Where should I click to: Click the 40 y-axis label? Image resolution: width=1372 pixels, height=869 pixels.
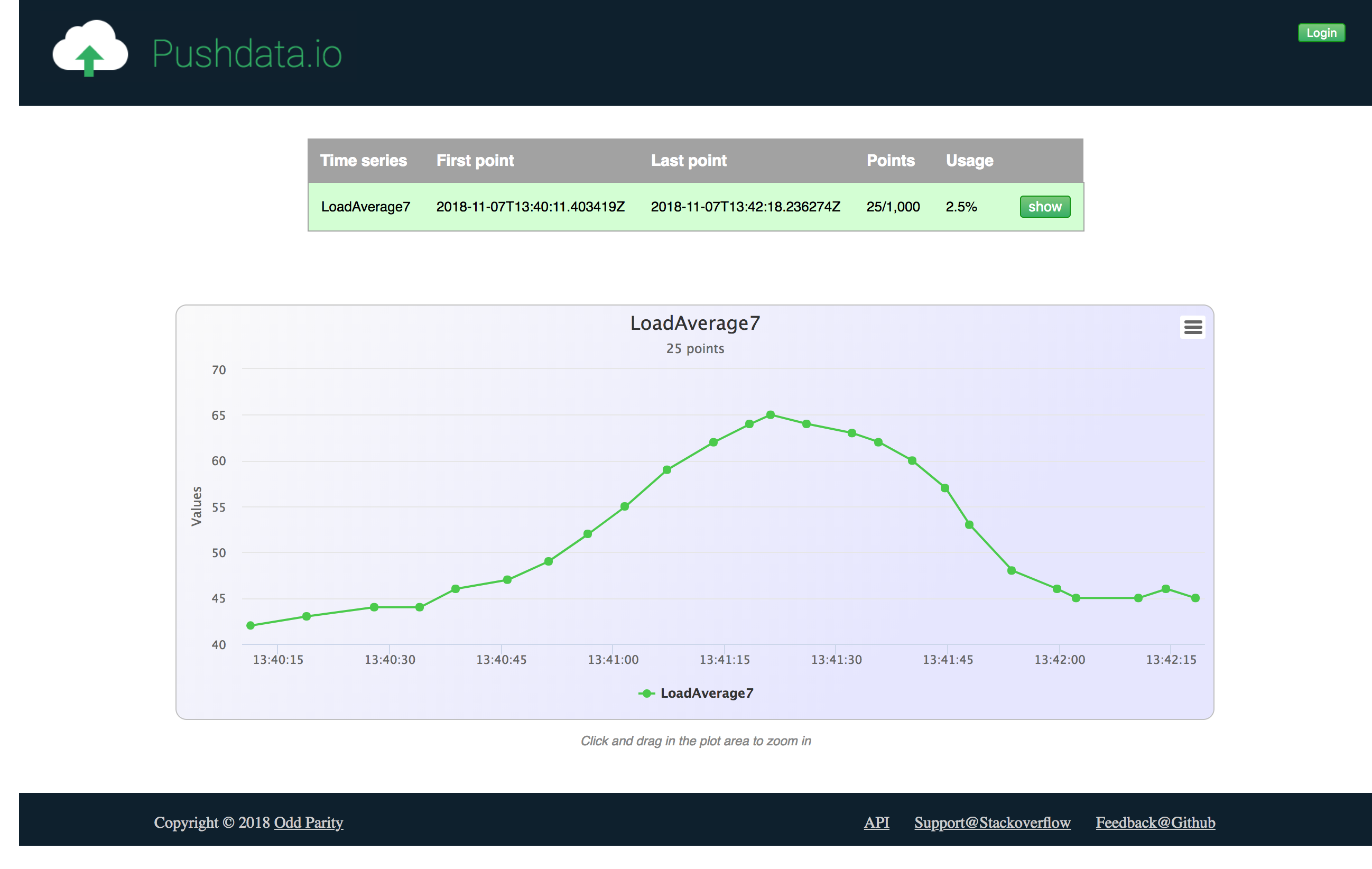click(x=219, y=645)
